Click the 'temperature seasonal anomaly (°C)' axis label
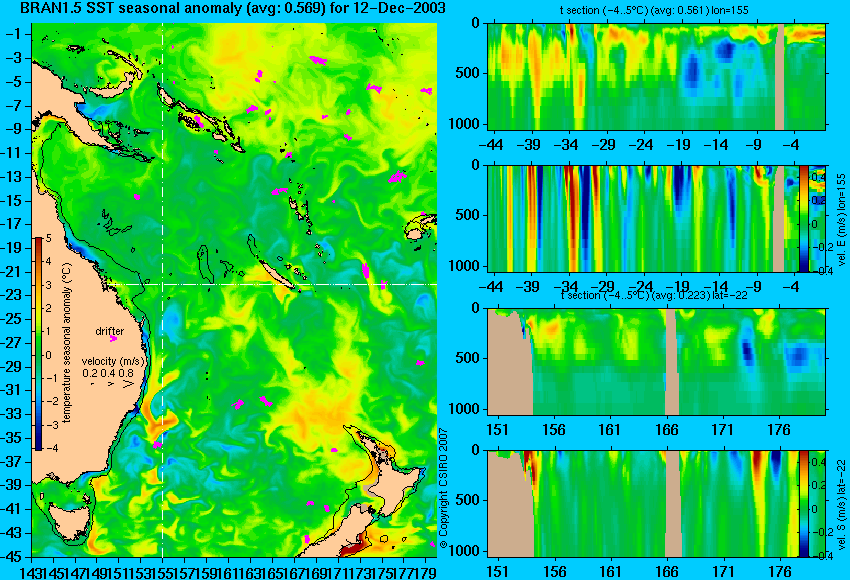 pos(67,343)
